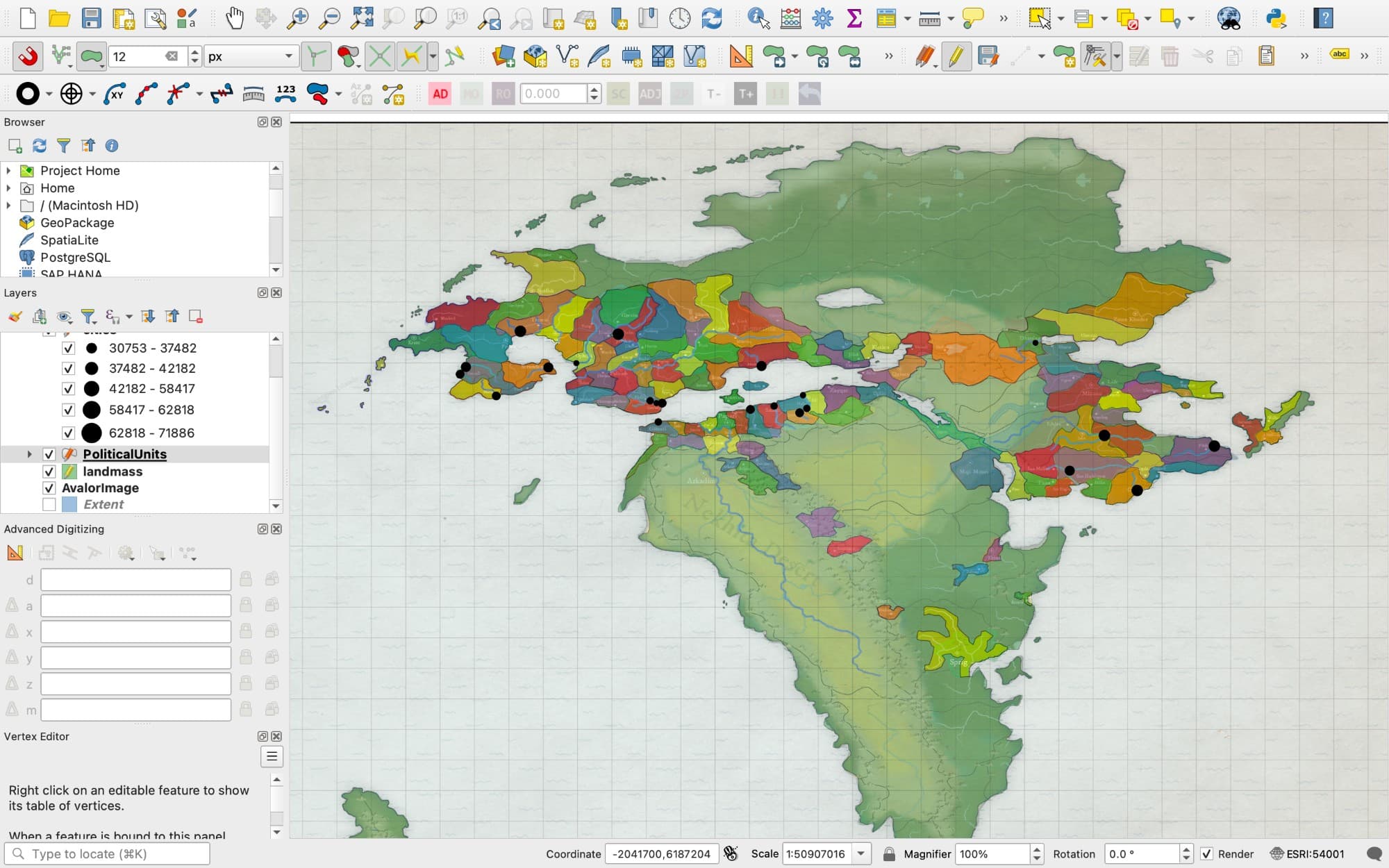Select the Zoom In tool
The image size is (1389, 868).
click(298, 19)
